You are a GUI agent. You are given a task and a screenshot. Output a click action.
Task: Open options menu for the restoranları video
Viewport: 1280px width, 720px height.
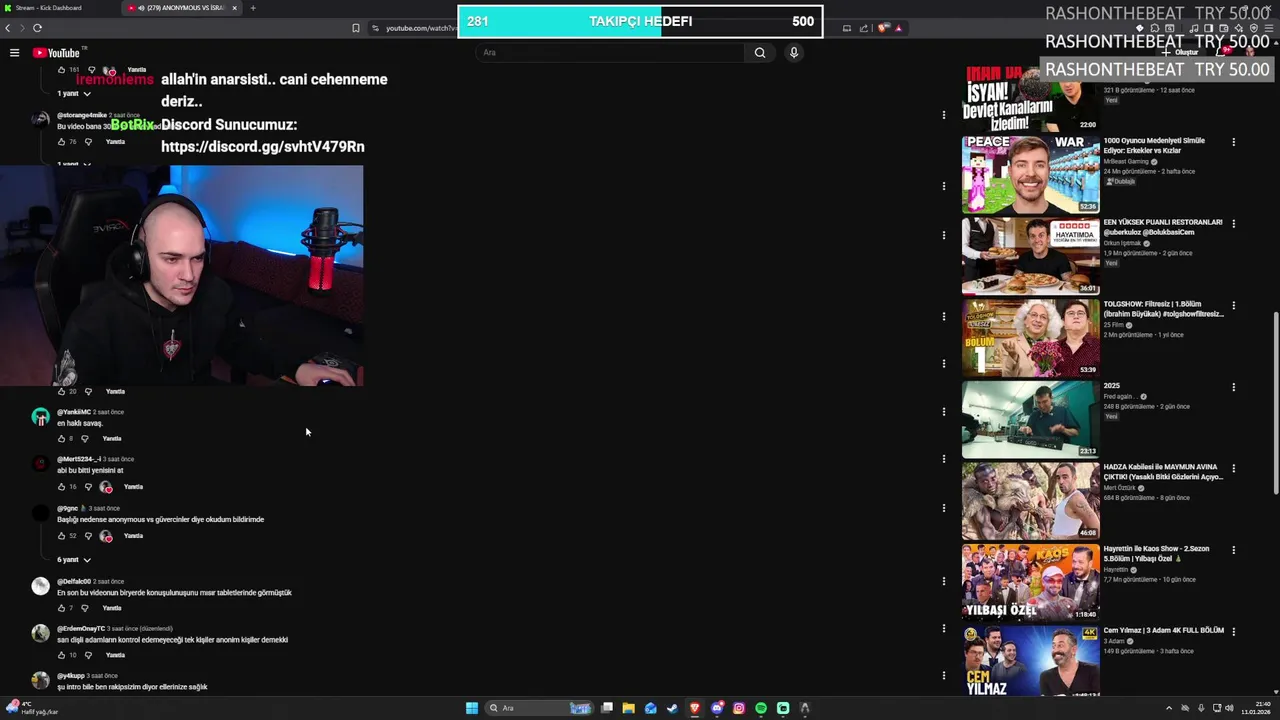[x=1233, y=224]
